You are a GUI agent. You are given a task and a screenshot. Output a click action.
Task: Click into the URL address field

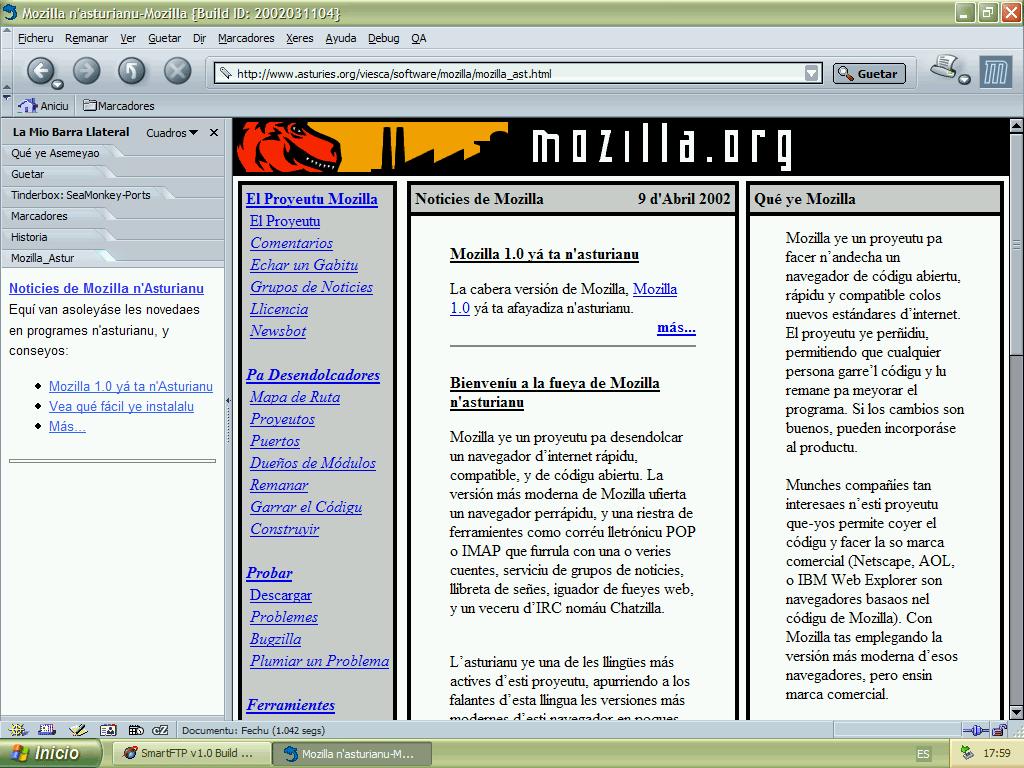(x=519, y=74)
